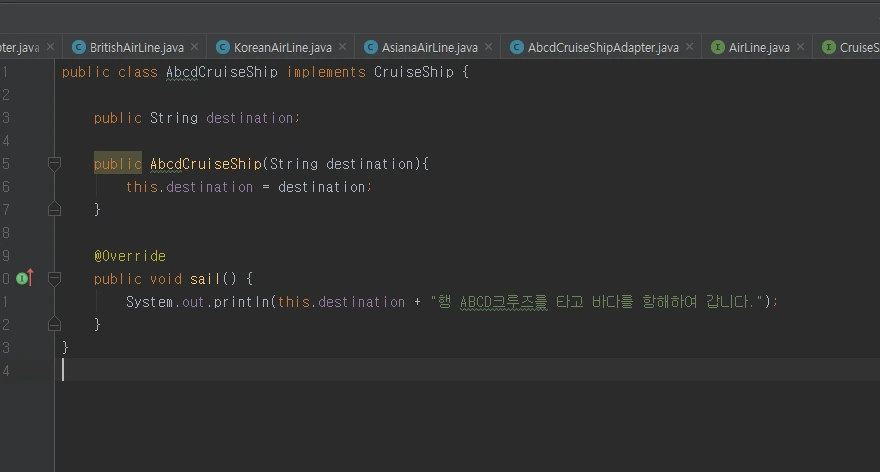
Task: Click the 'String destination' constructor parameter
Action: pyautogui.click(x=341, y=164)
